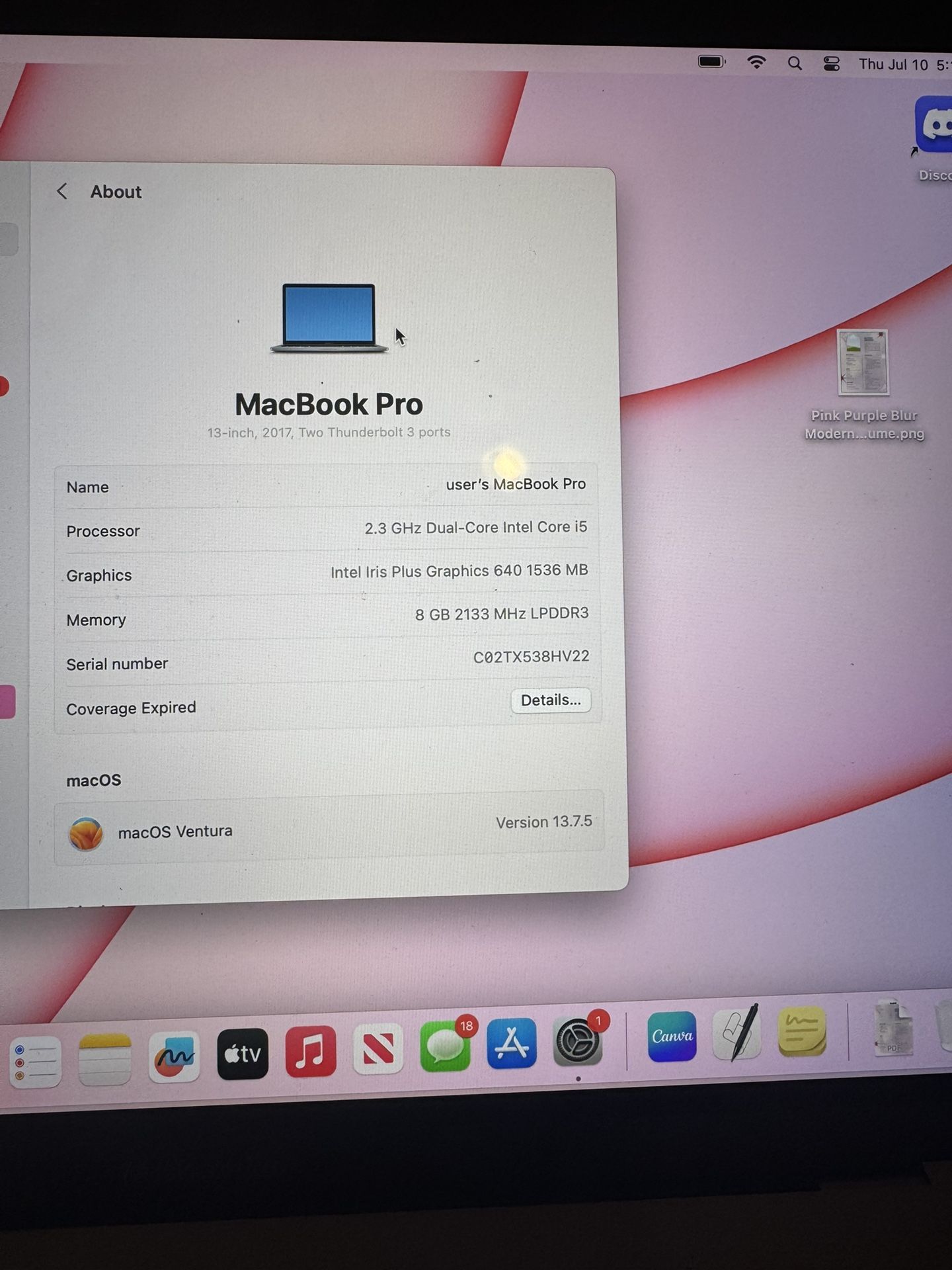Image resolution: width=952 pixels, height=1270 pixels.
Task: Click the battery status menu icon
Action: pos(711,62)
